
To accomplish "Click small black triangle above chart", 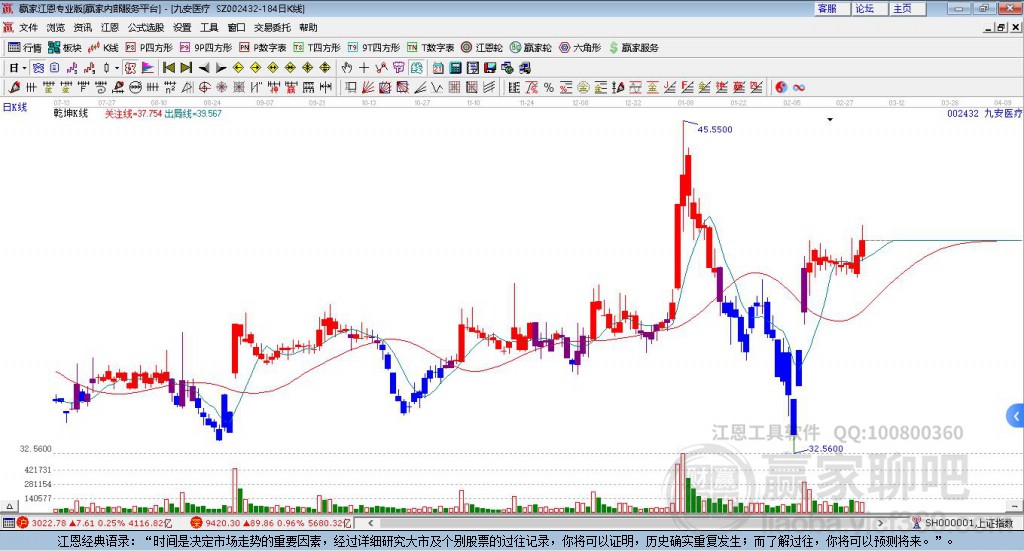I will pos(830,119).
